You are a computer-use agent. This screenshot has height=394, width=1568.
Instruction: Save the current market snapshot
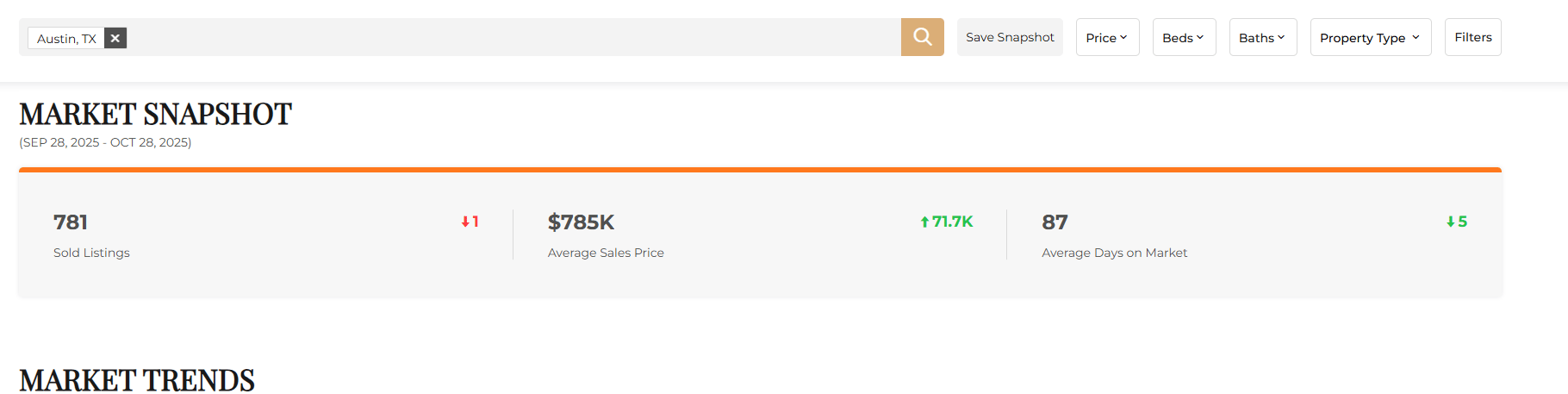click(x=1010, y=37)
